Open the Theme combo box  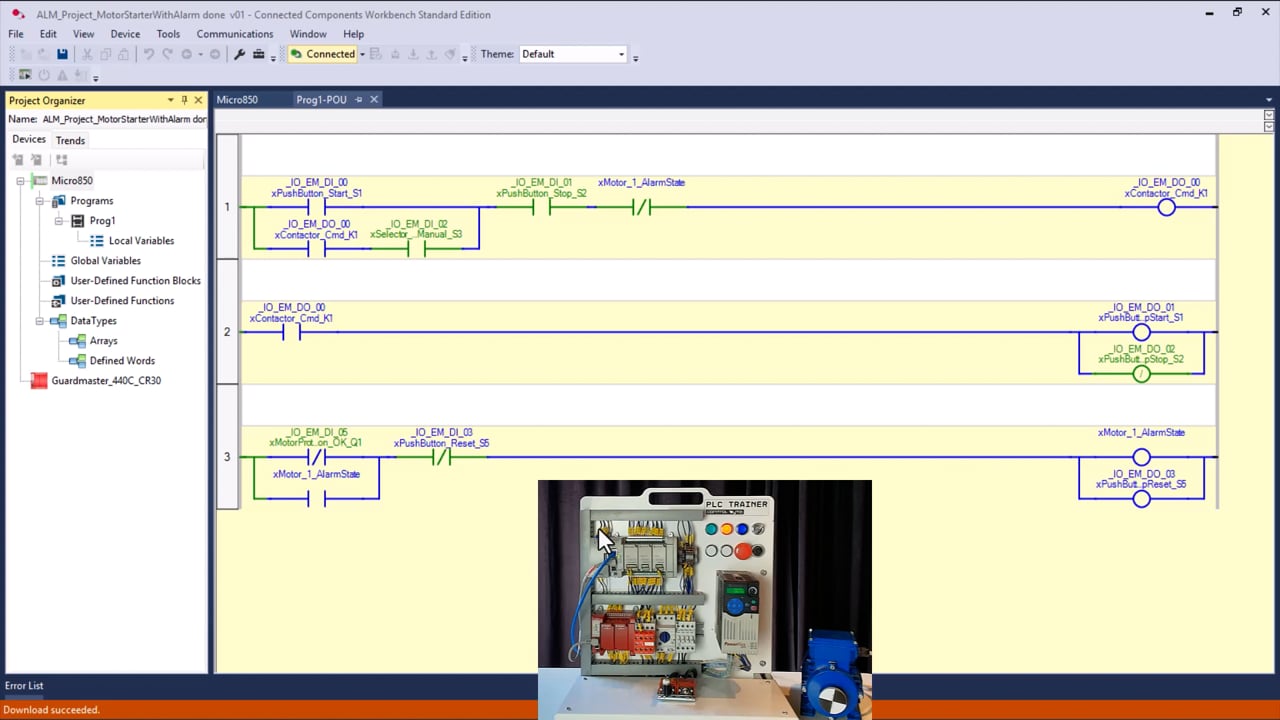pos(574,54)
